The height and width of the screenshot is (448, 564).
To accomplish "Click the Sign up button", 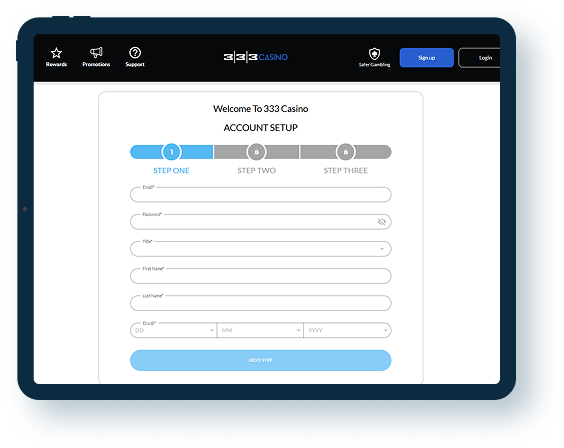I will [x=427, y=58].
